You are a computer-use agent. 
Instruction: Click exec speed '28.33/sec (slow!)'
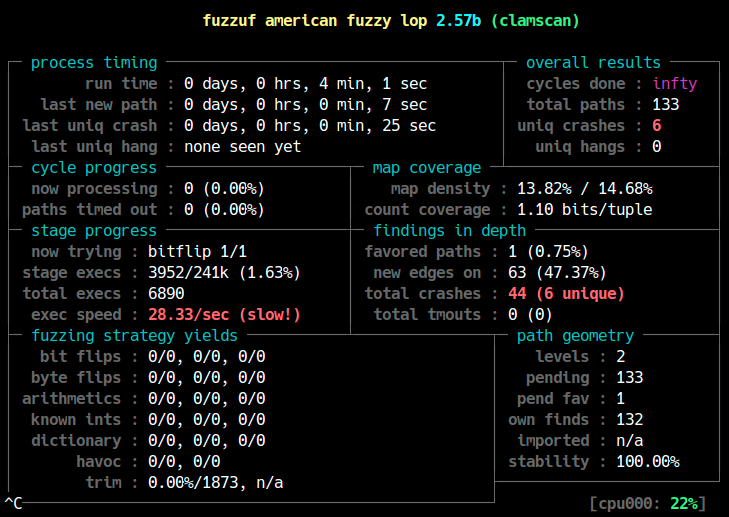(x=224, y=315)
